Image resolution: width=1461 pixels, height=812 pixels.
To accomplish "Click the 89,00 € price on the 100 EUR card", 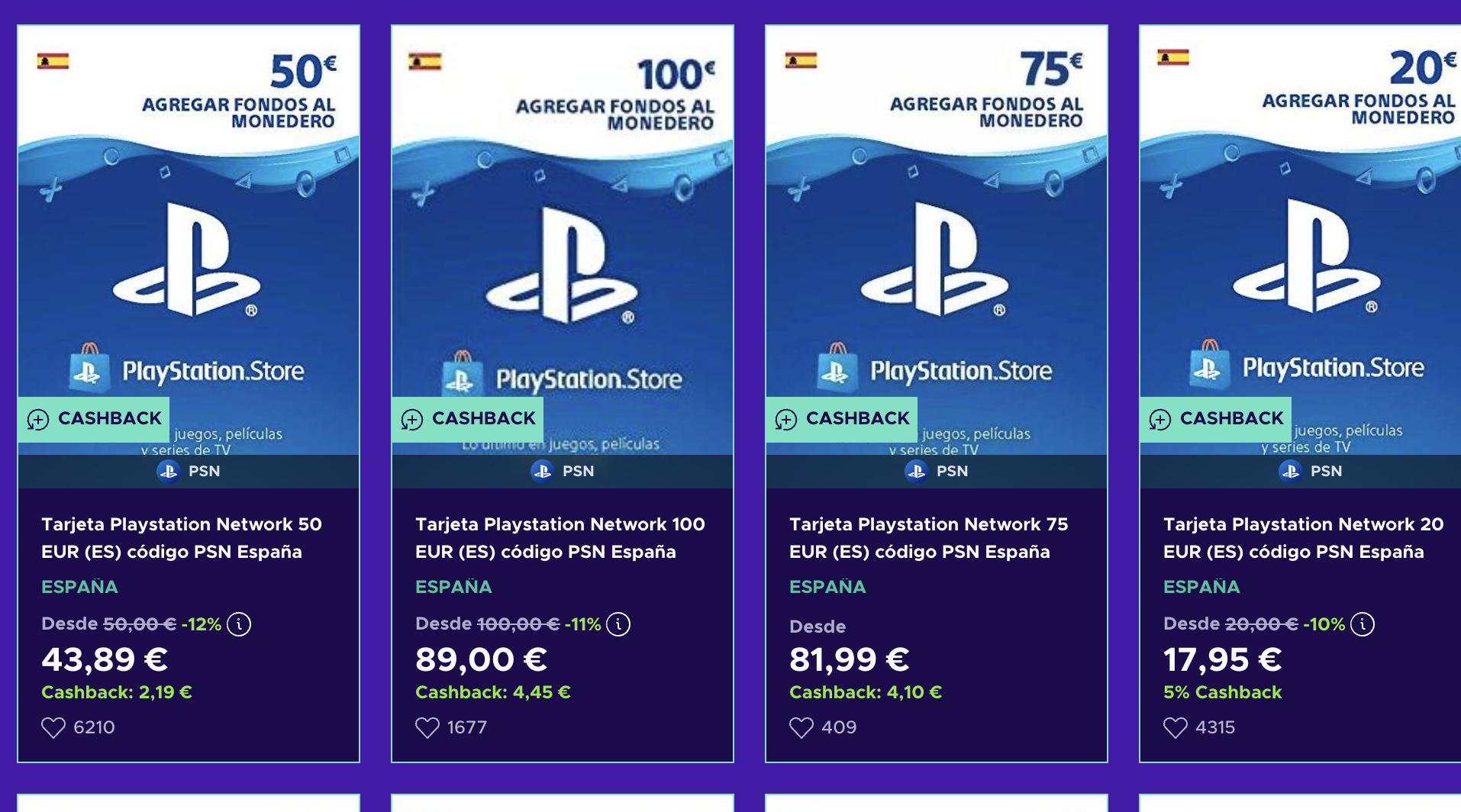I will tap(479, 658).
